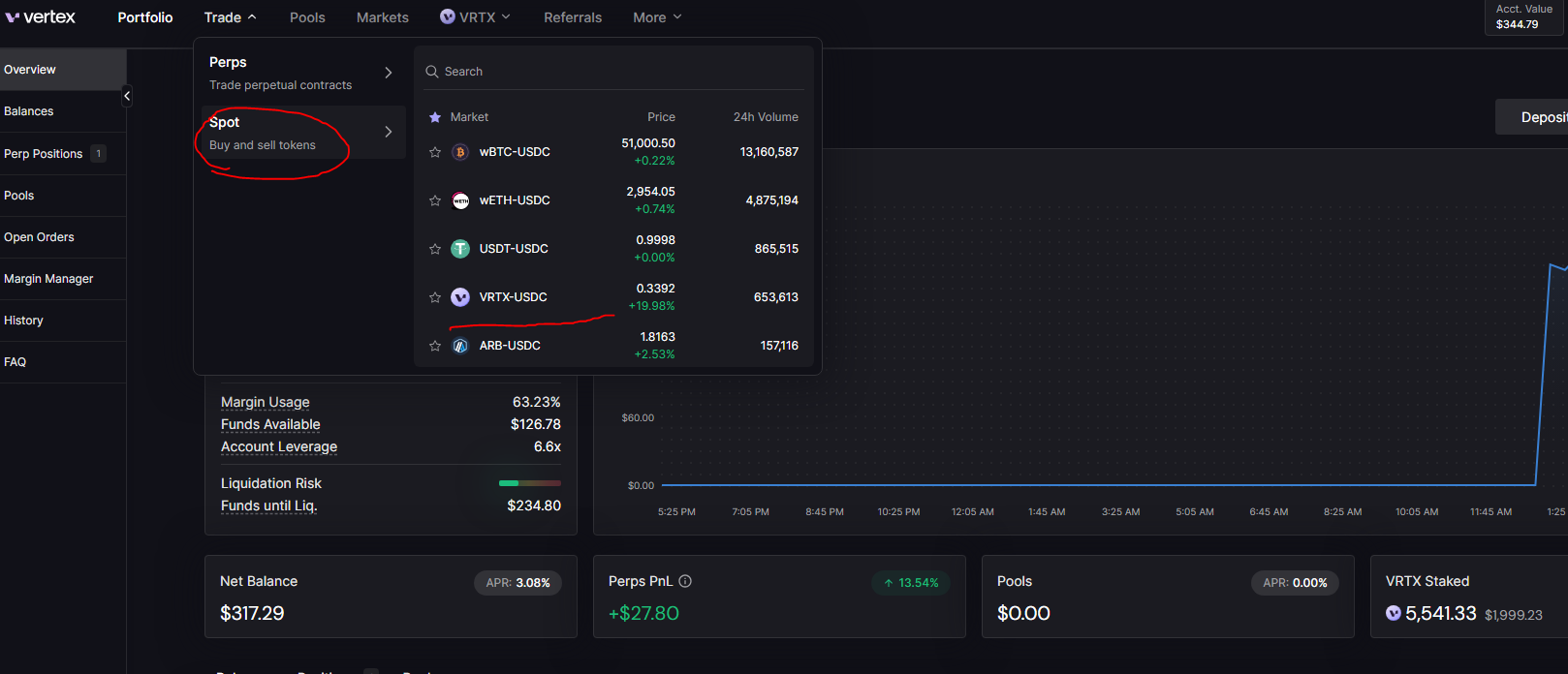The height and width of the screenshot is (674, 1568).
Task: Click the search magnifier icon
Action: pyautogui.click(x=432, y=72)
